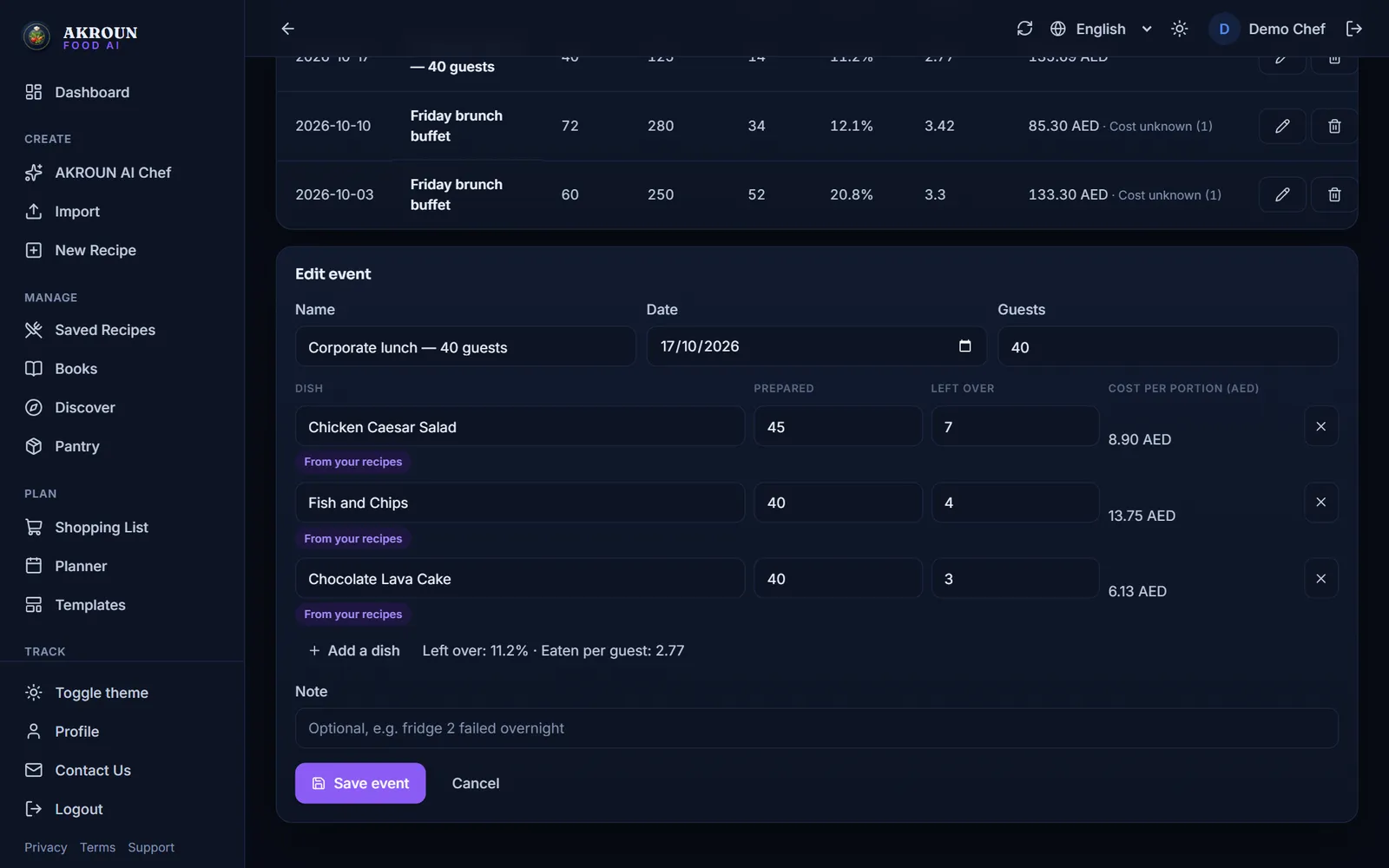
Task: Click the Guests input field
Action: pyautogui.click(x=1168, y=346)
